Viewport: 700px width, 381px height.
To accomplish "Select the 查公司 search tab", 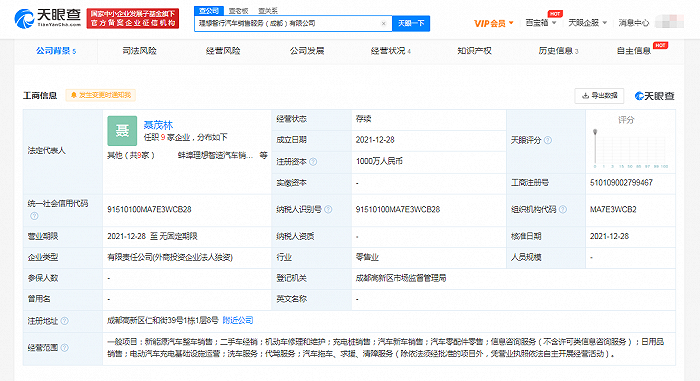I will 209,11.
